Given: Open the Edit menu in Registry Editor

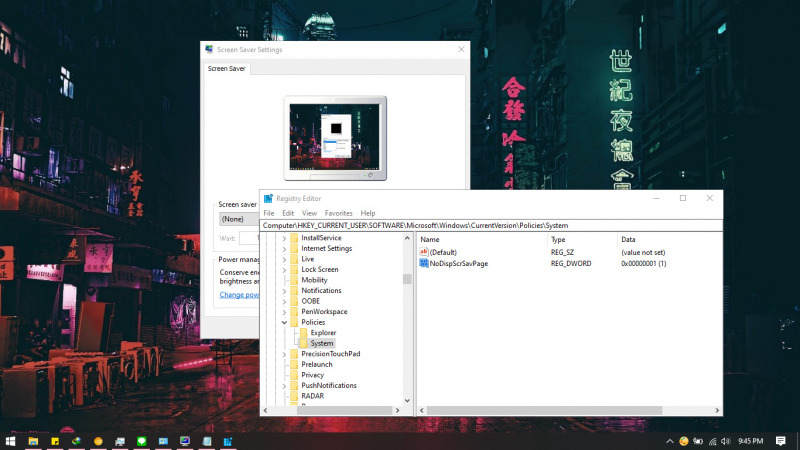Looking at the screenshot, I should point(288,213).
